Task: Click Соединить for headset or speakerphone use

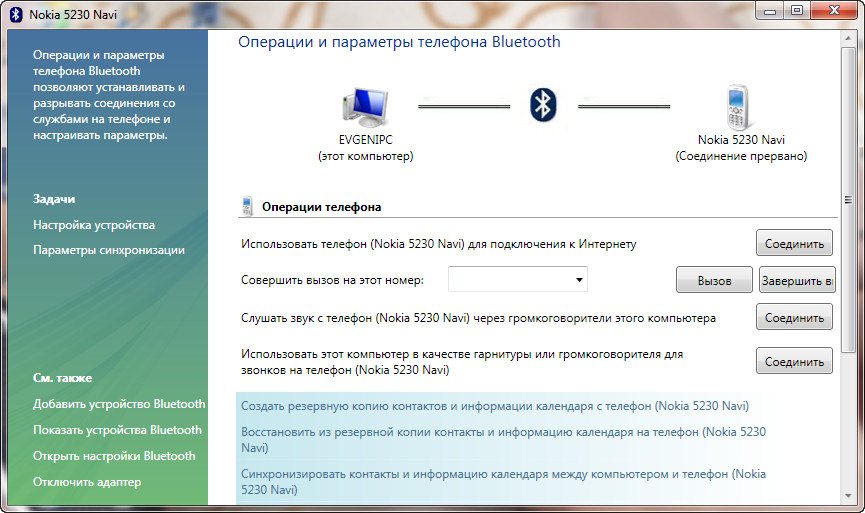Action: (794, 361)
